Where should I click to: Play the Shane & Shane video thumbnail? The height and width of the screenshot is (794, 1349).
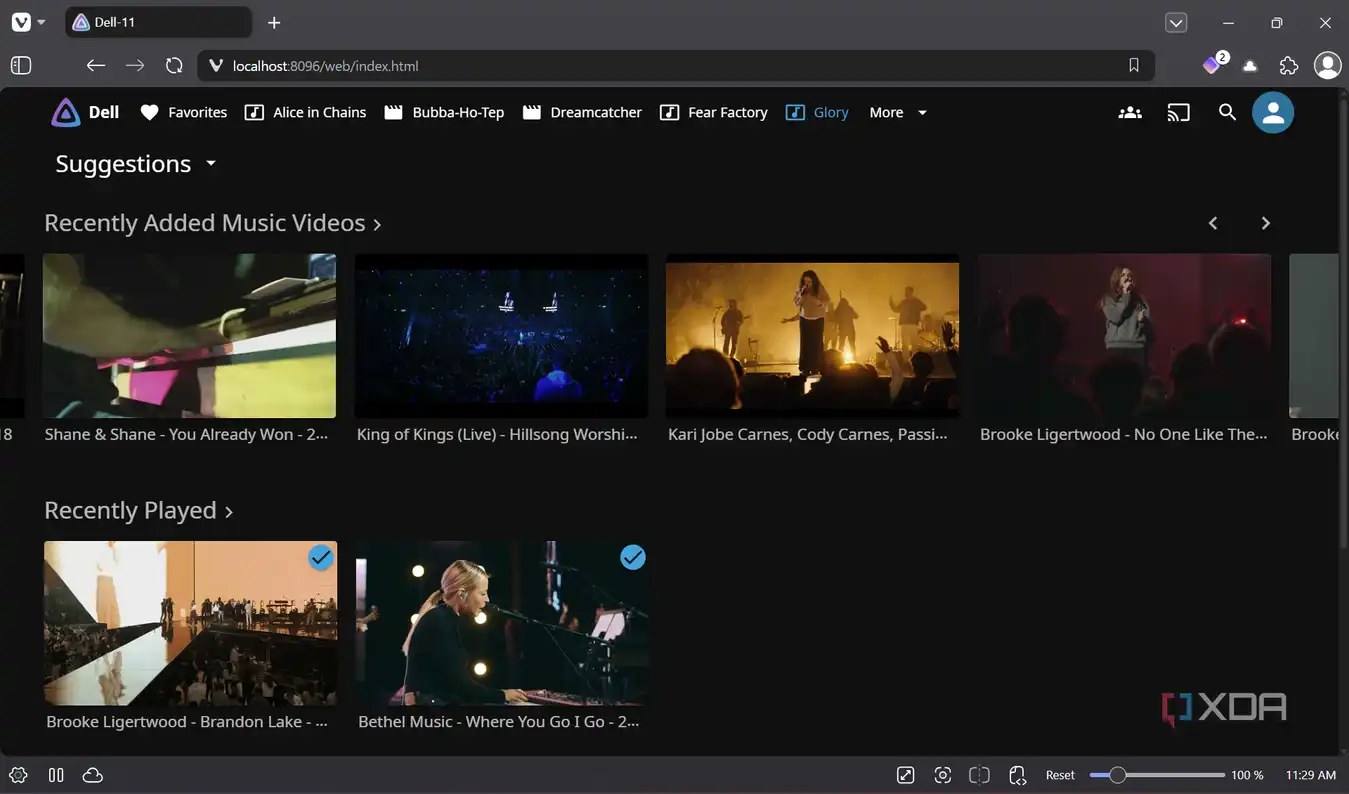(x=189, y=336)
